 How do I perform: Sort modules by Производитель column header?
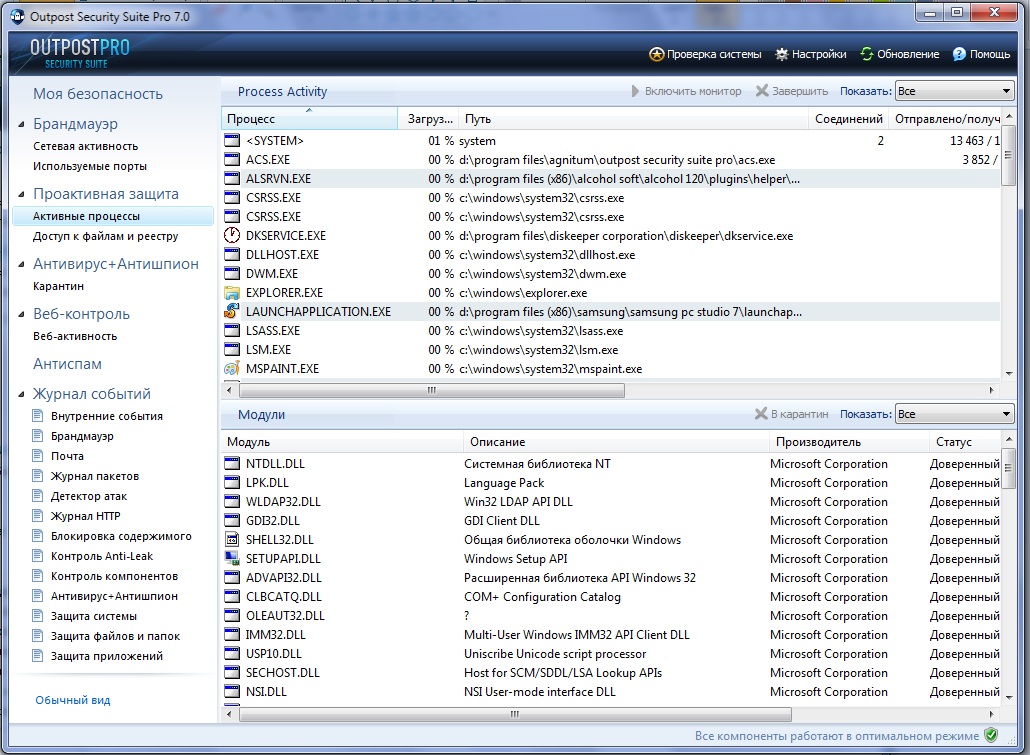click(847, 442)
